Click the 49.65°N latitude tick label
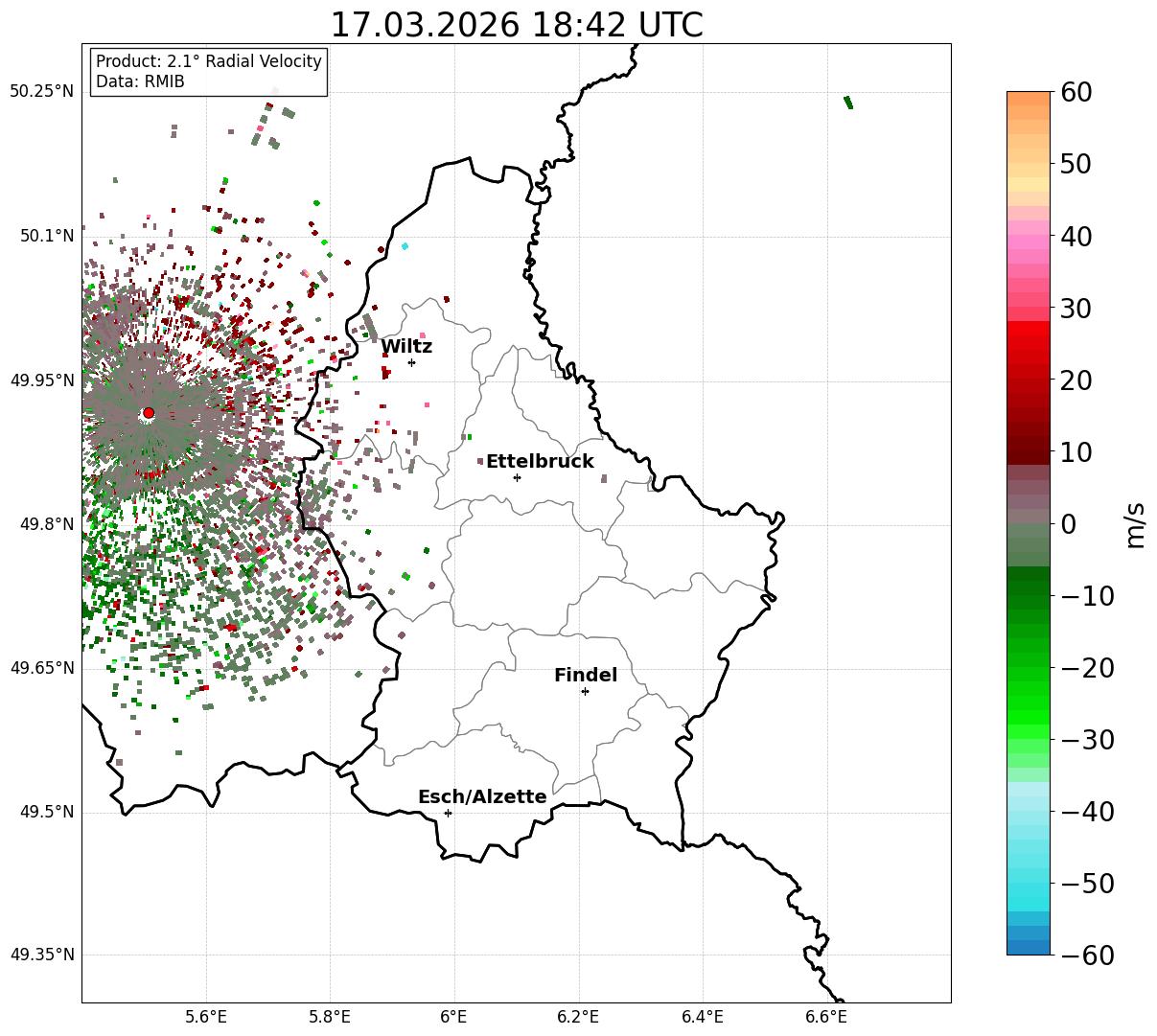This screenshot has width=1157, height=1036. (41, 668)
